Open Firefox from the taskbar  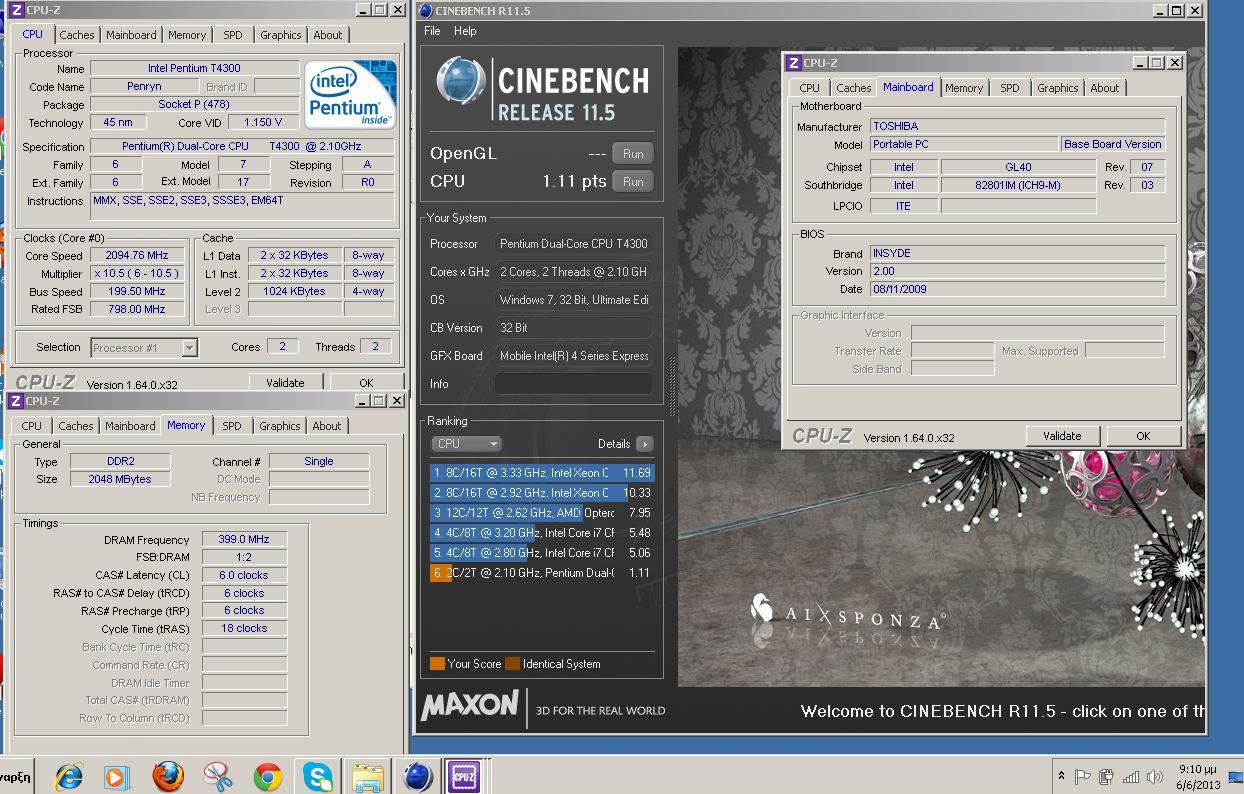tap(168, 776)
